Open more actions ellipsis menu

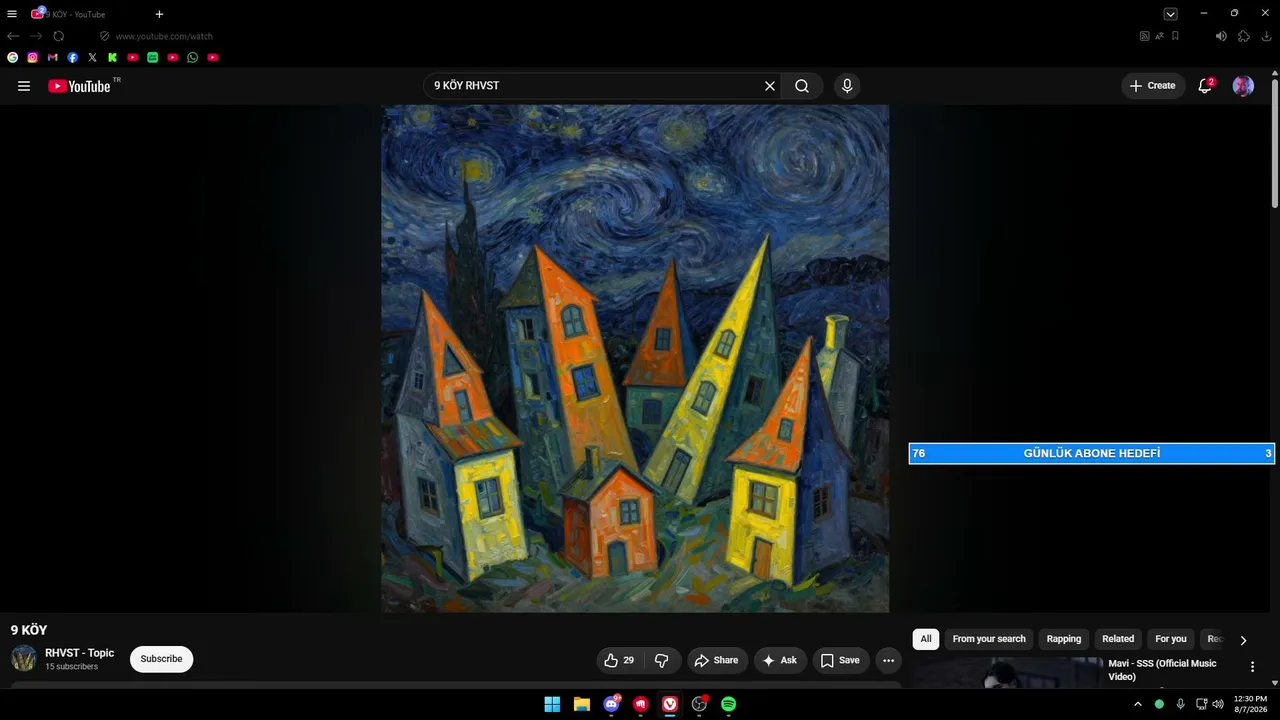(x=888, y=660)
